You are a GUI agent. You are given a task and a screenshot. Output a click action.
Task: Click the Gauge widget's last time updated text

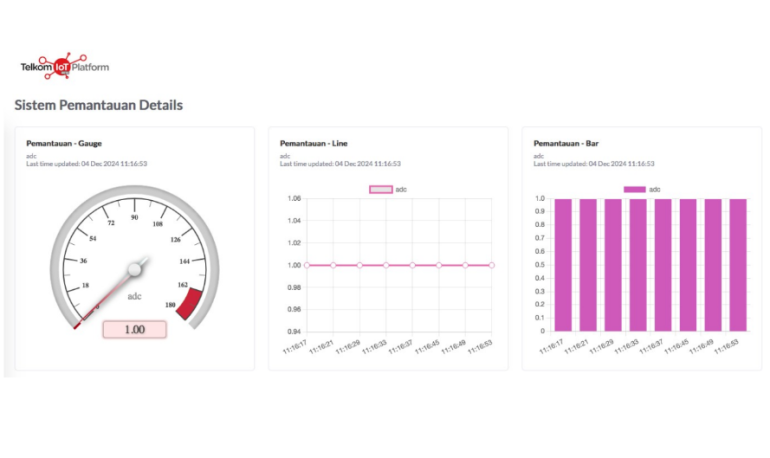(86, 163)
